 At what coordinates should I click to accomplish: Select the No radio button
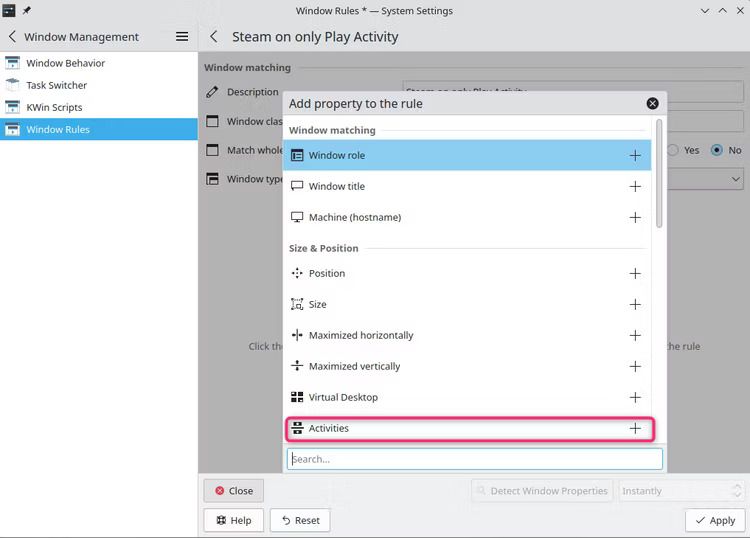[x=716, y=151]
